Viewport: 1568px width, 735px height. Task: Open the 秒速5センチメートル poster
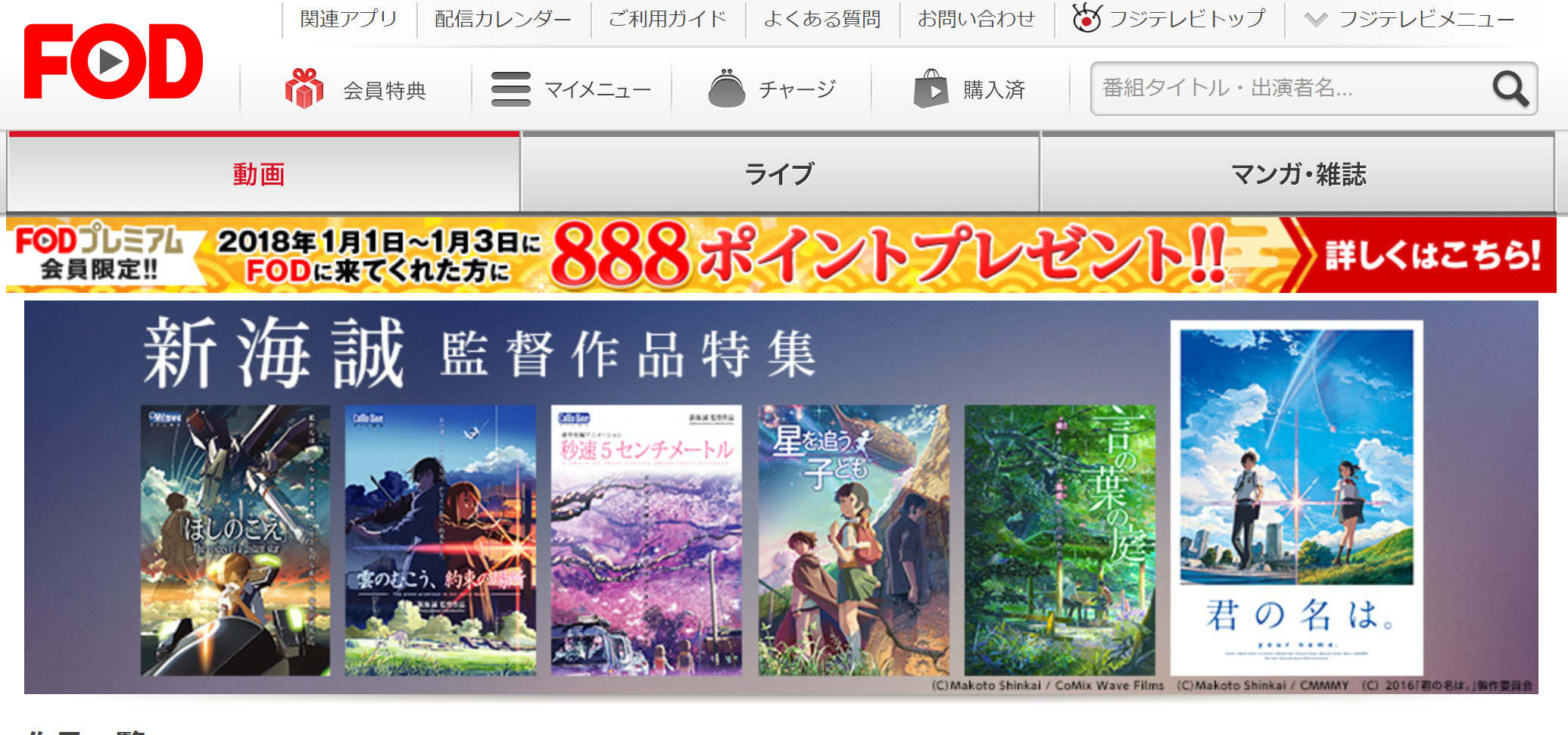(x=647, y=540)
